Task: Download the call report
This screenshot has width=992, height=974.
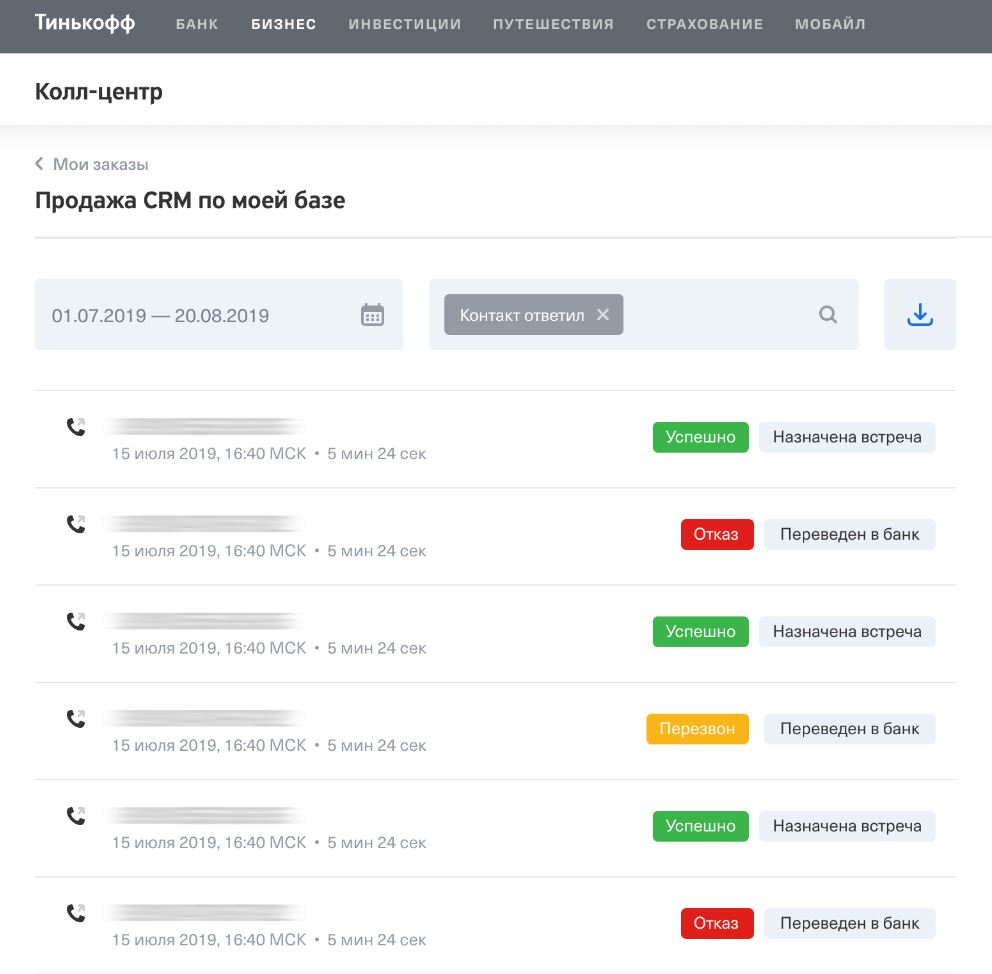Action: click(x=919, y=313)
